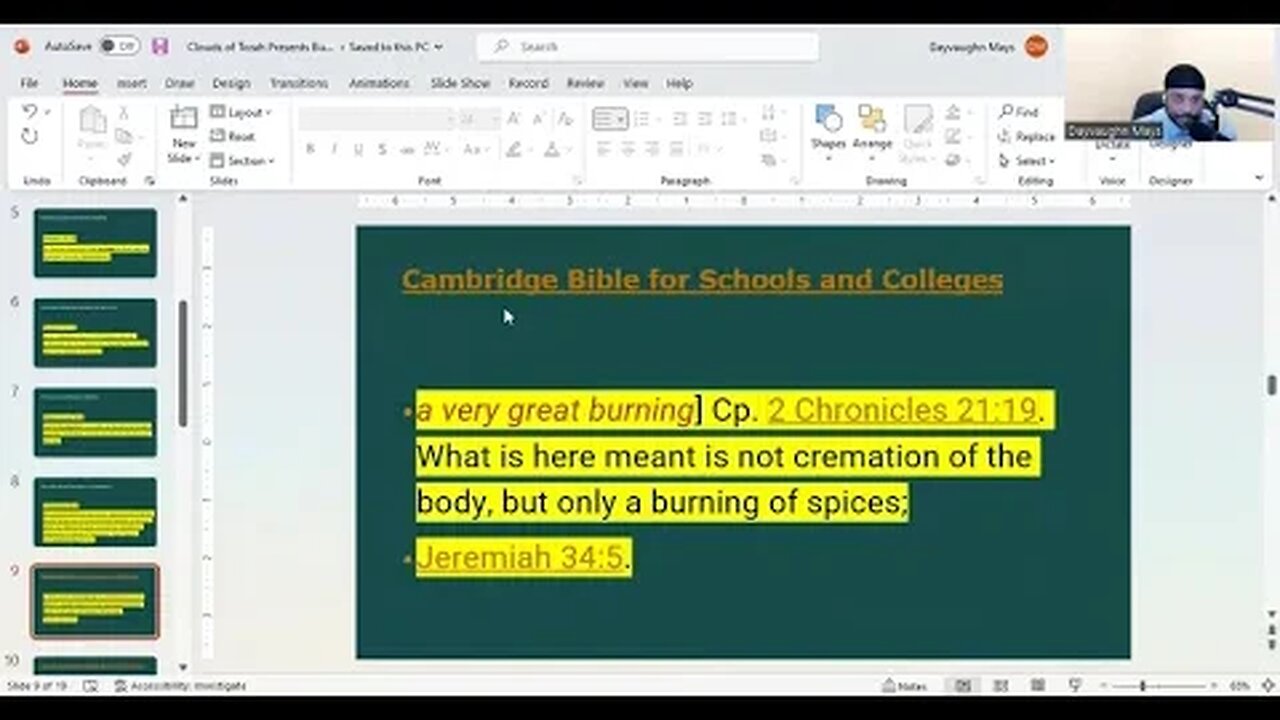
Task: Click the purple Save icon
Action: pos(160,46)
